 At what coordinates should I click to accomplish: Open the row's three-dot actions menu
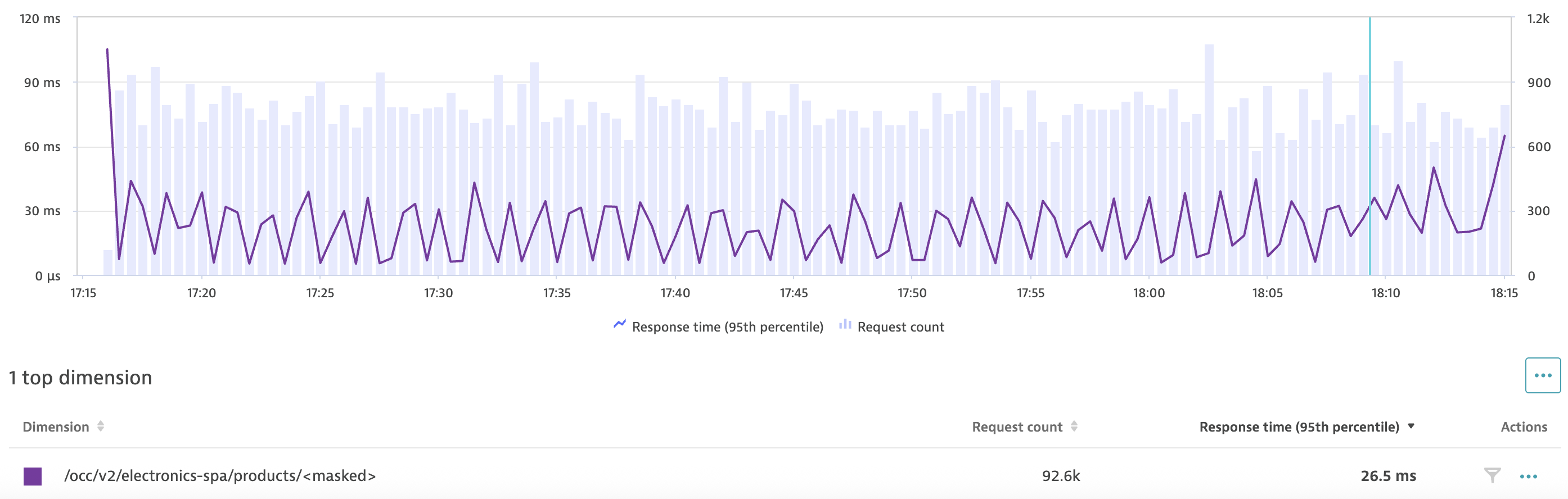[x=1529, y=477]
